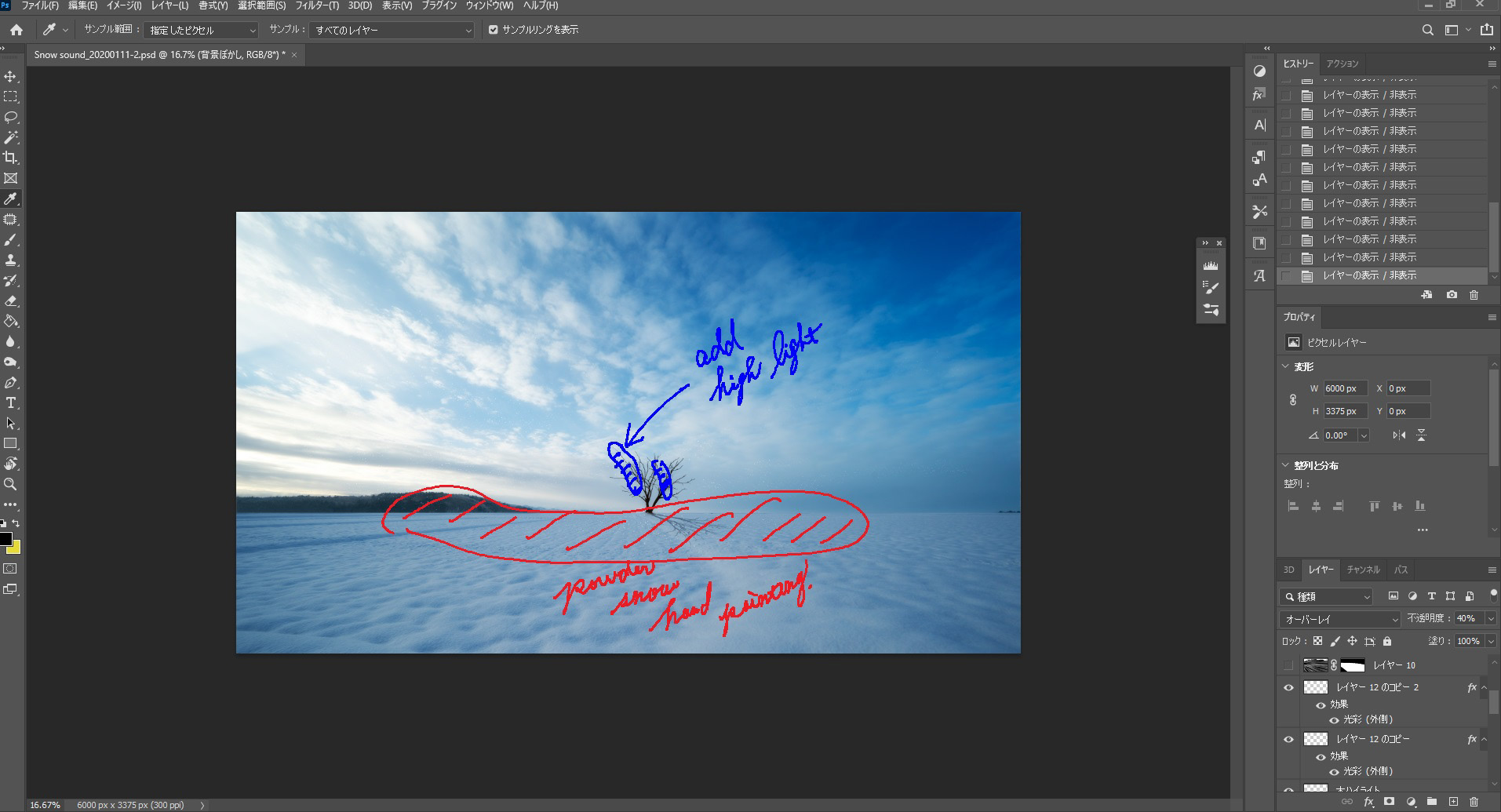The width and height of the screenshot is (1501, 812).
Task: Select レイヤー 10 mask thumbnail
Action: click(x=1353, y=665)
